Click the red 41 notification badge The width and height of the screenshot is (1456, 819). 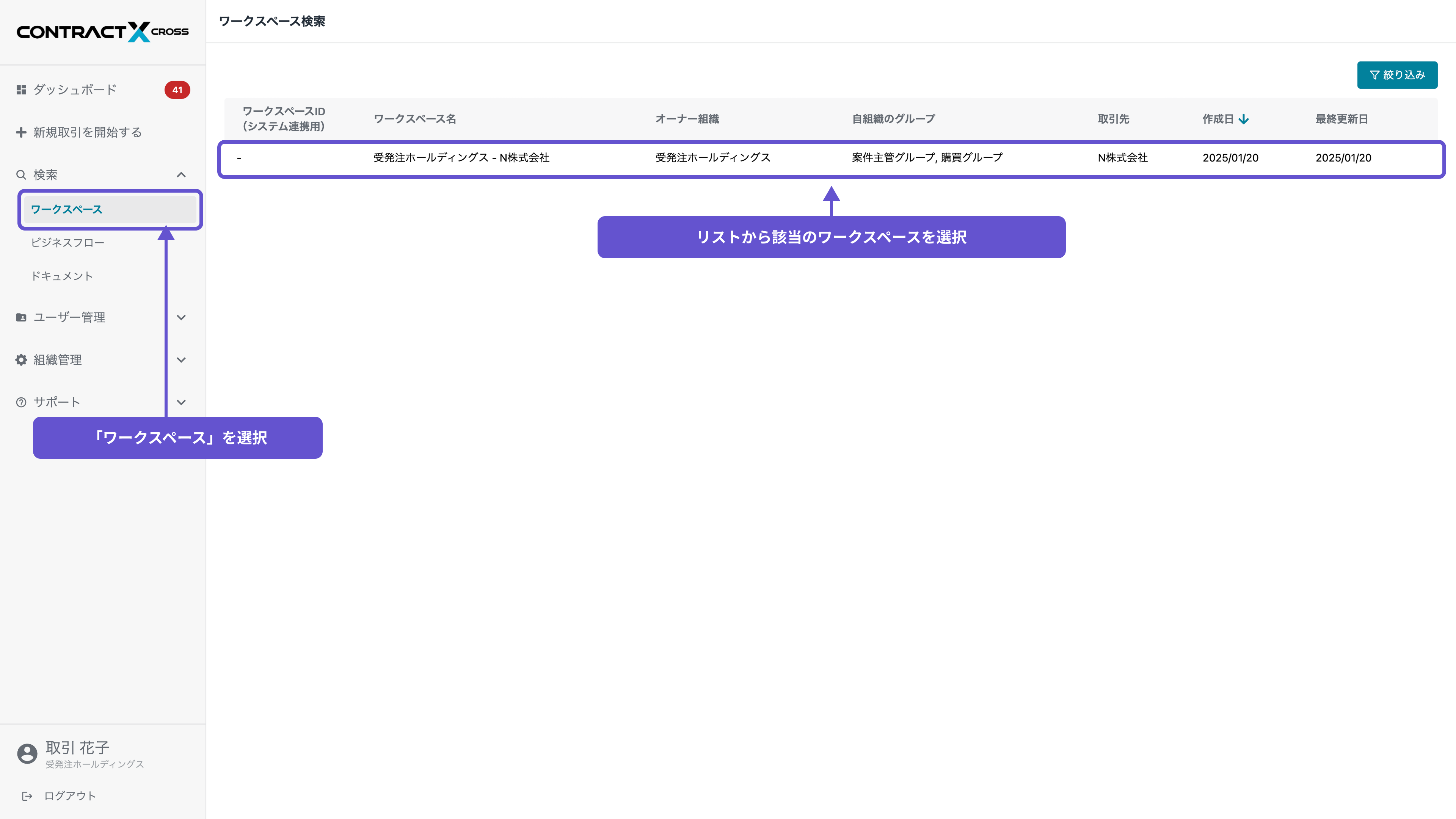(177, 90)
